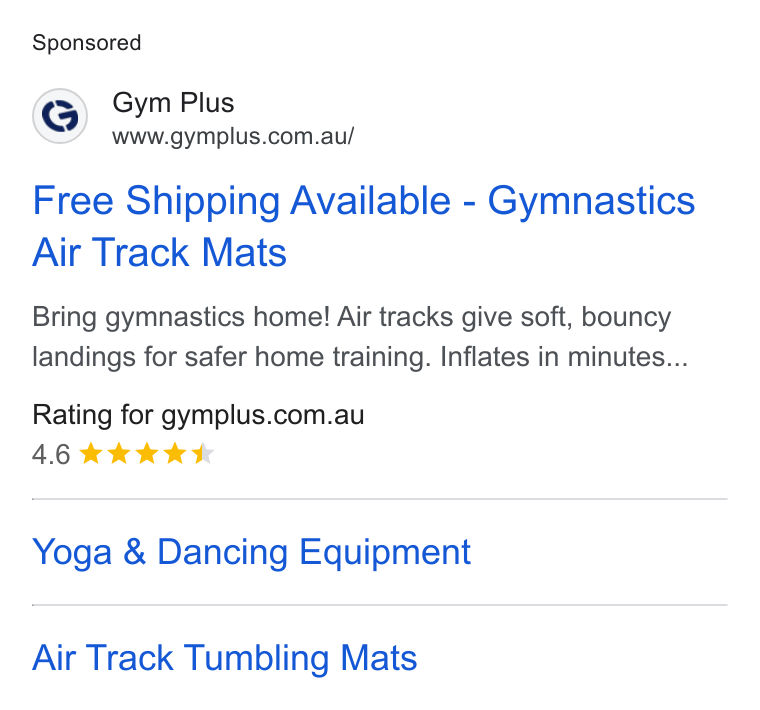The width and height of the screenshot is (760, 710).
Task: Click the Gym Plus advertiser name
Action: click(x=173, y=103)
